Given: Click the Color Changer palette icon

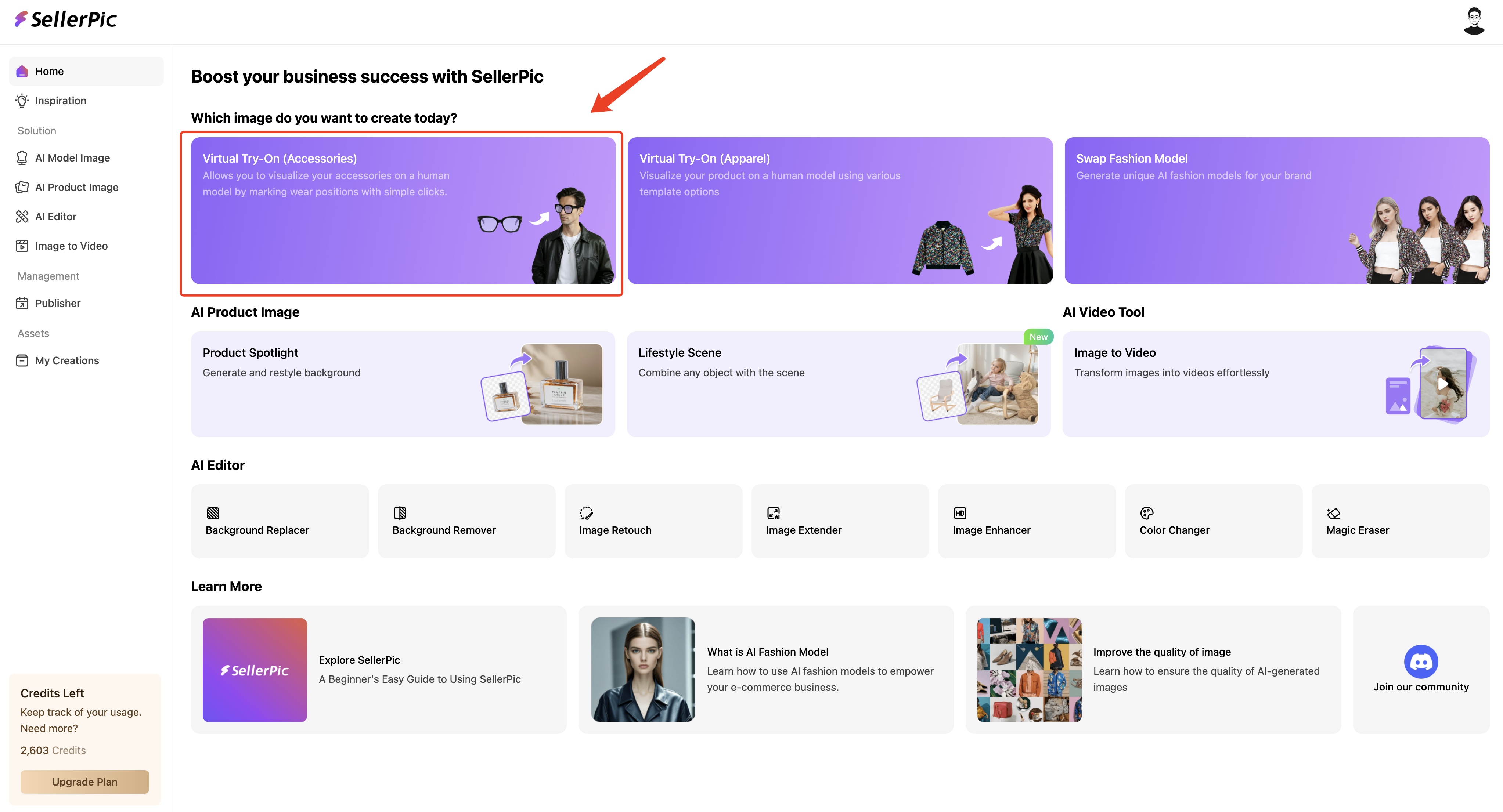Looking at the screenshot, I should click(x=1146, y=513).
